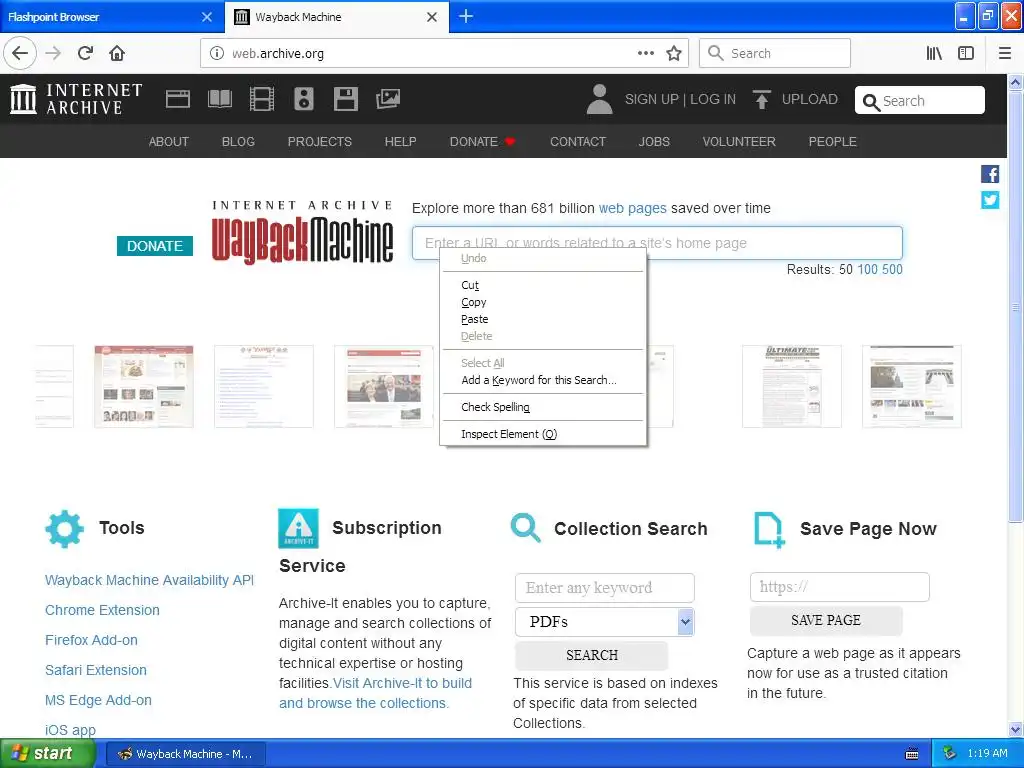Share the page on Twitter
Image resolution: width=1024 pixels, height=768 pixels.
[990, 200]
